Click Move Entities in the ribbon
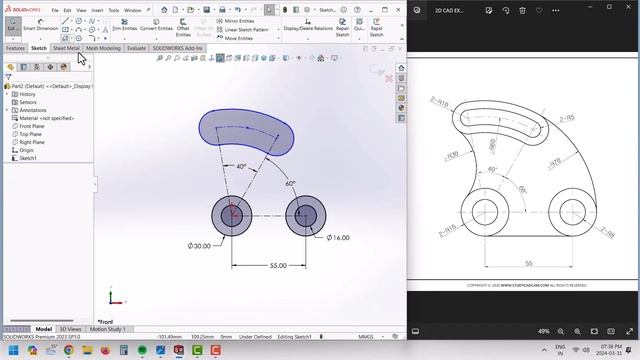 click(x=235, y=38)
